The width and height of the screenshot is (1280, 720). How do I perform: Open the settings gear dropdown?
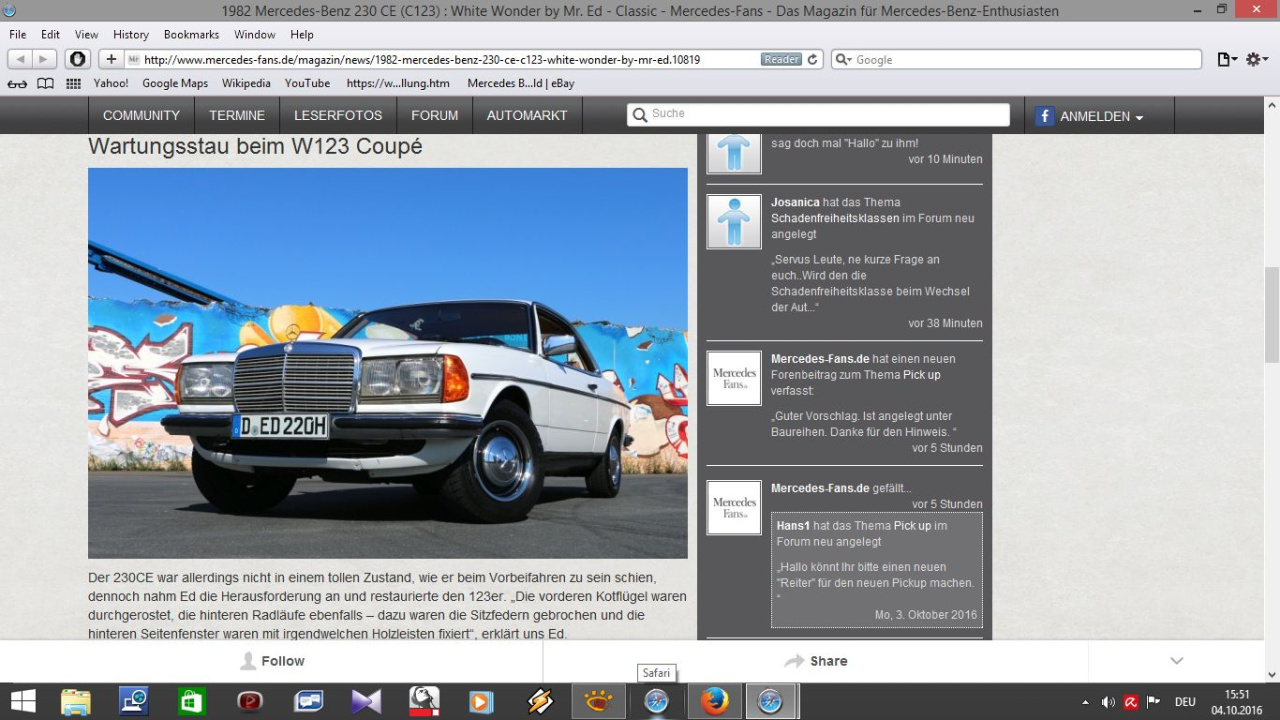1255,60
